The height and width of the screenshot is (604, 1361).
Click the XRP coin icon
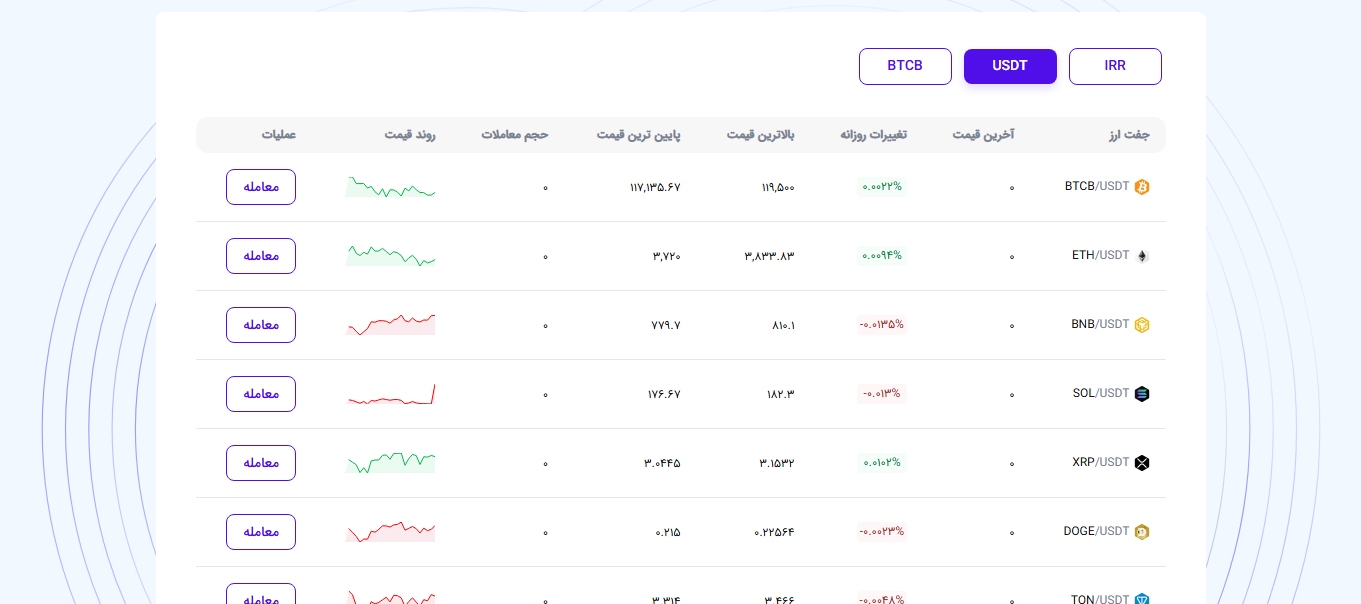[x=1142, y=463]
